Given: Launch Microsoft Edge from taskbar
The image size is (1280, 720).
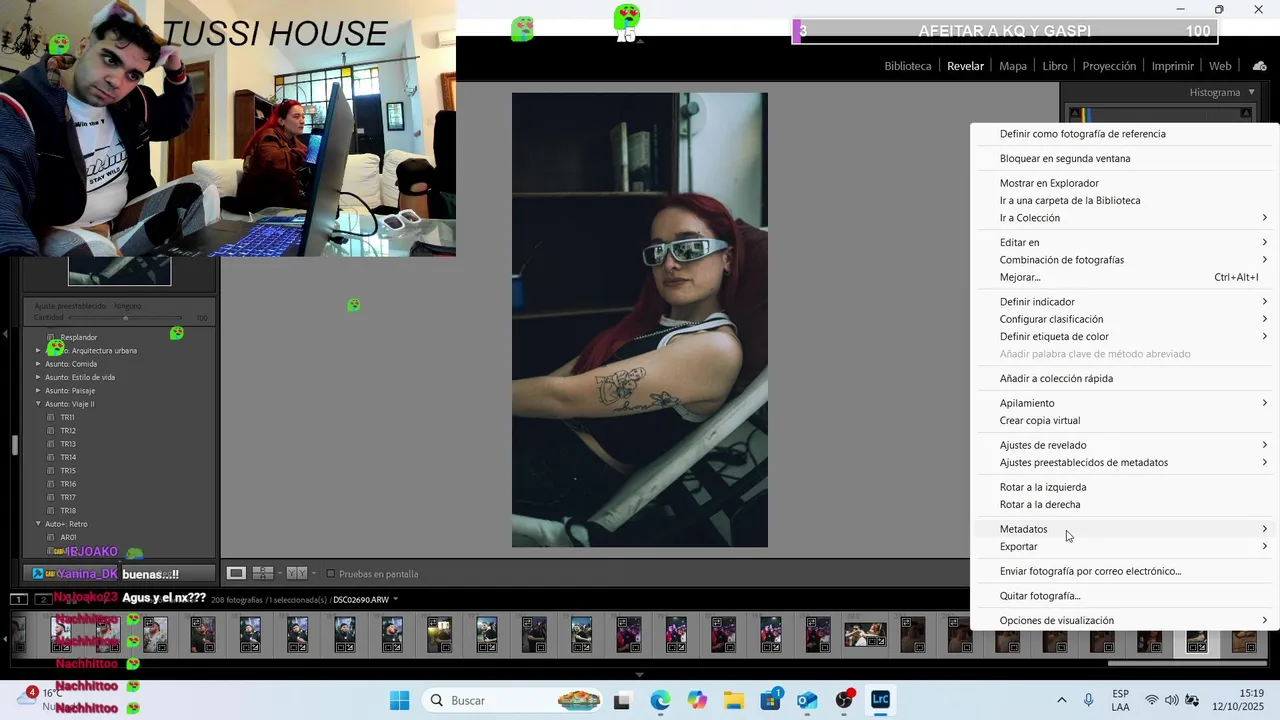Looking at the screenshot, I should click(660, 700).
